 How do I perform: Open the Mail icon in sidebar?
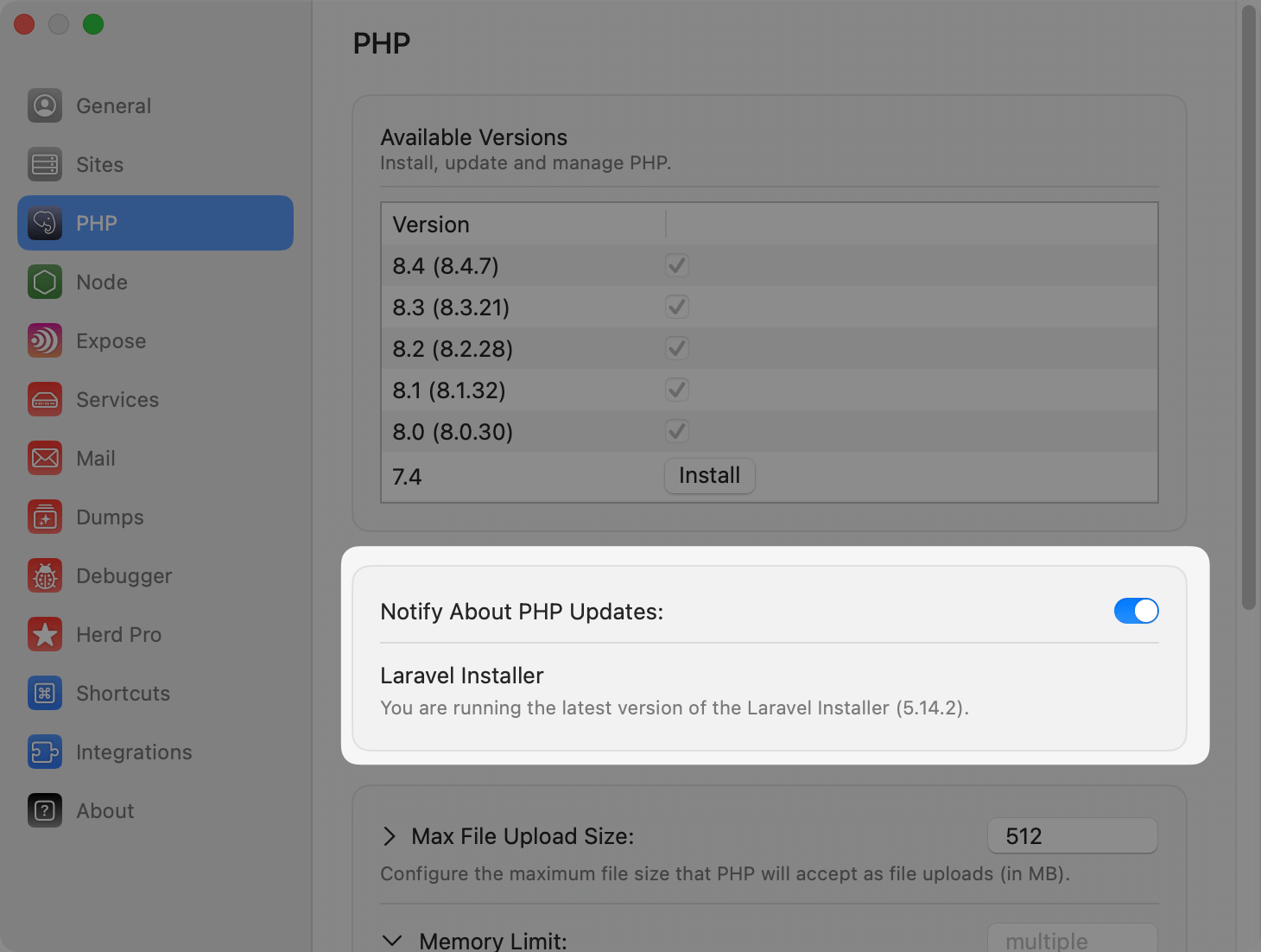45,458
